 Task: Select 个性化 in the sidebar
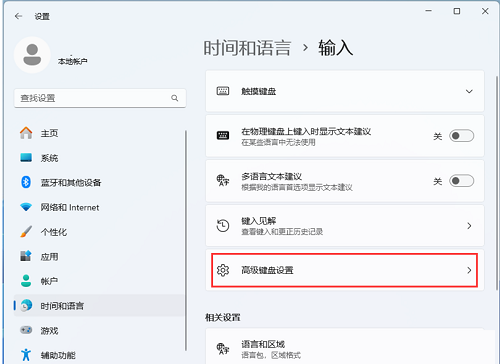click(x=99, y=232)
